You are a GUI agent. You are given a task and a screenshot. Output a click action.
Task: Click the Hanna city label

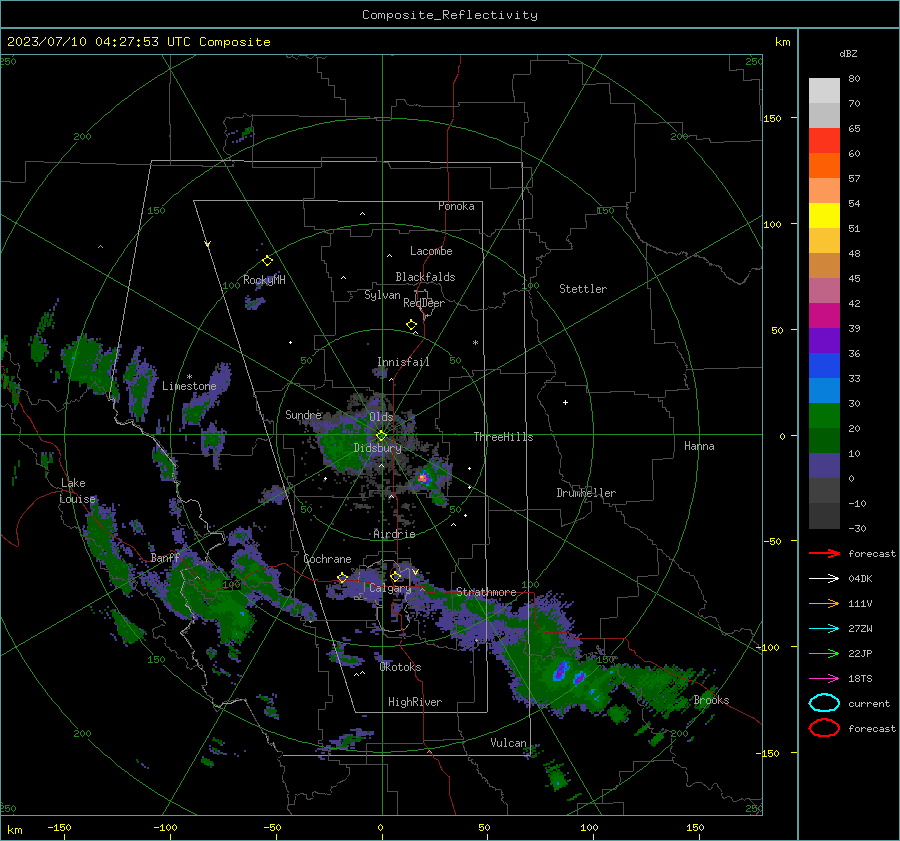(x=699, y=446)
